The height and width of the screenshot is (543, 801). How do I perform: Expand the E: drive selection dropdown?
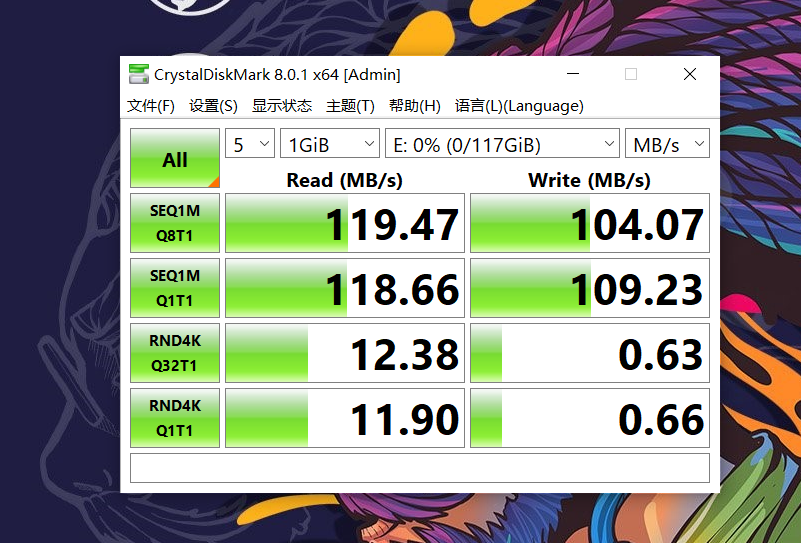(502, 144)
